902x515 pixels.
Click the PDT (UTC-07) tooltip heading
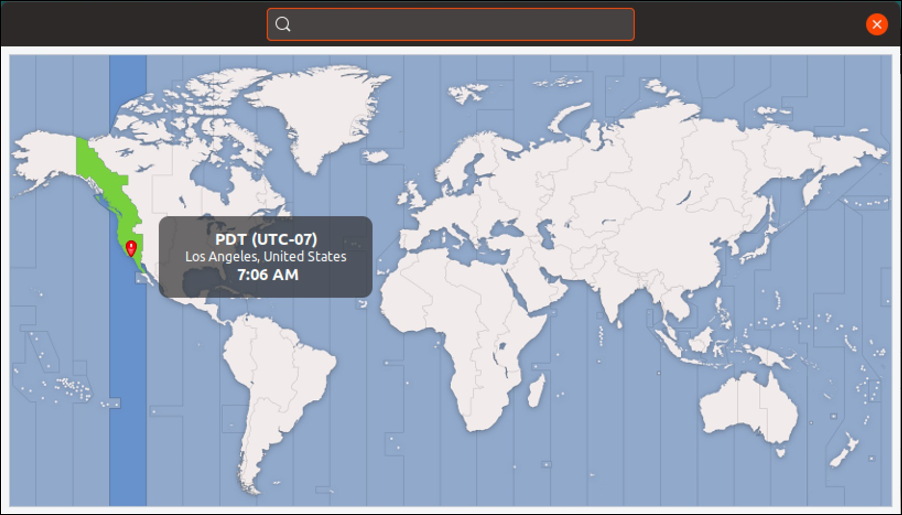point(266,239)
